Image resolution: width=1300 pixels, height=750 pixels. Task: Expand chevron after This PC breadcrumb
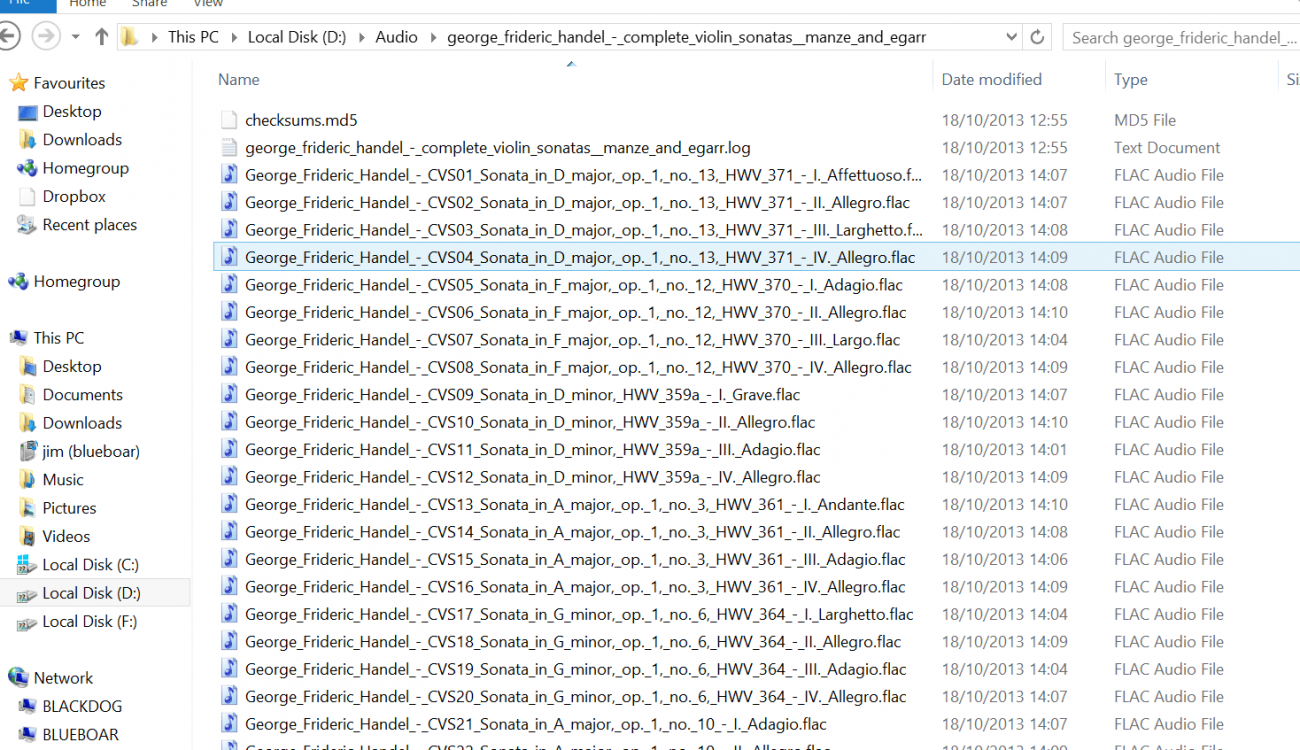coord(233,37)
